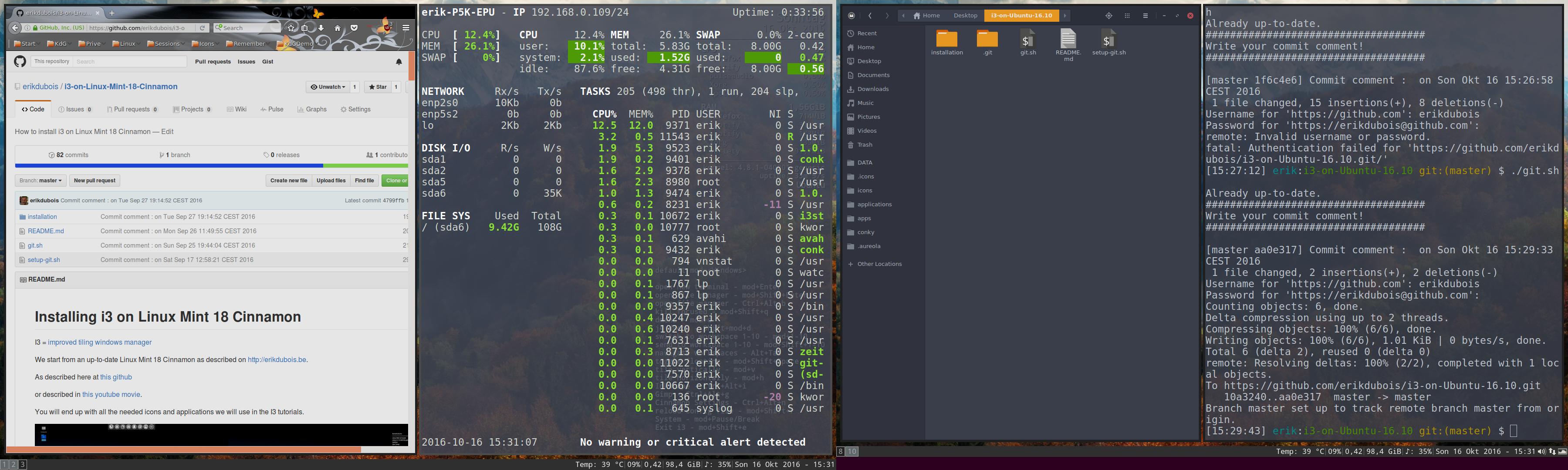The width and height of the screenshot is (1568, 470).
Task: Open the repository Settings tab
Action: pyautogui.click(x=355, y=109)
